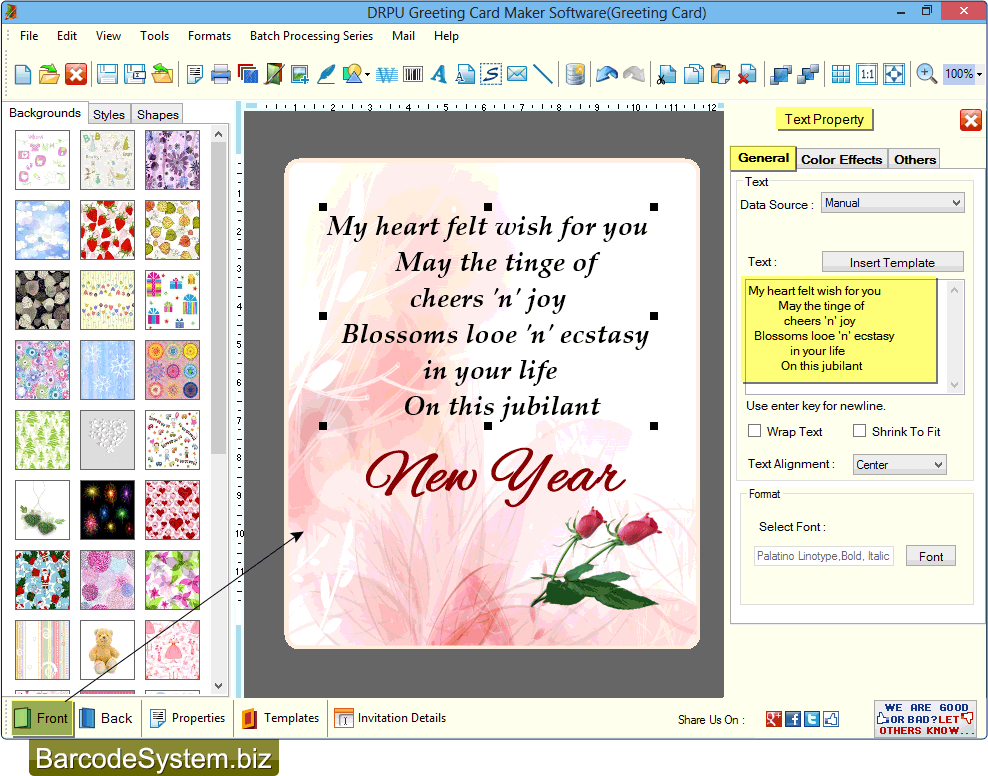Image resolution: width=988 pixels, height=776 pixels.
Task: Enable the Shrink To Fit checkbox
Action: [859, 431]
